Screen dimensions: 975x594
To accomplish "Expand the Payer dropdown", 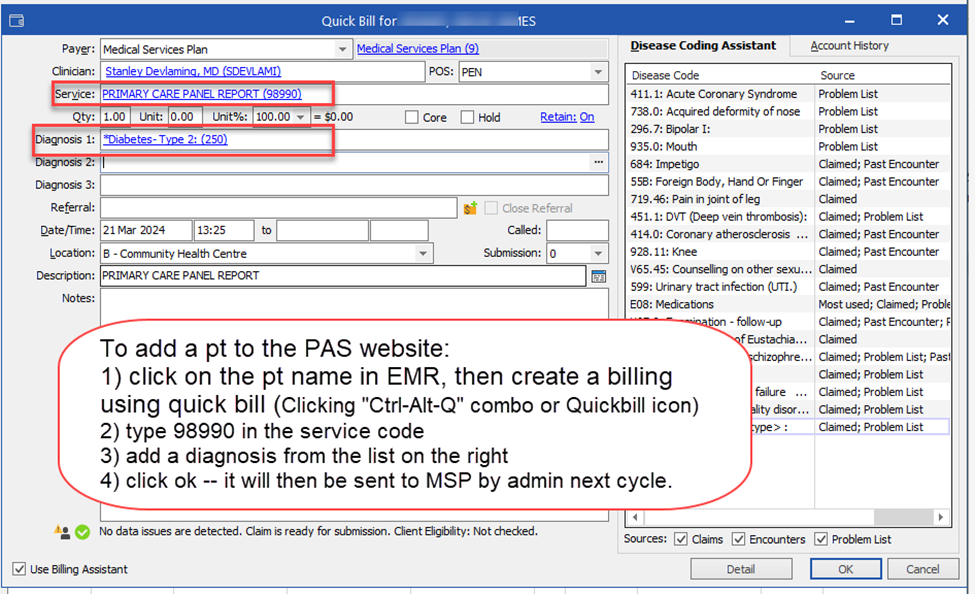I will 343,49.
